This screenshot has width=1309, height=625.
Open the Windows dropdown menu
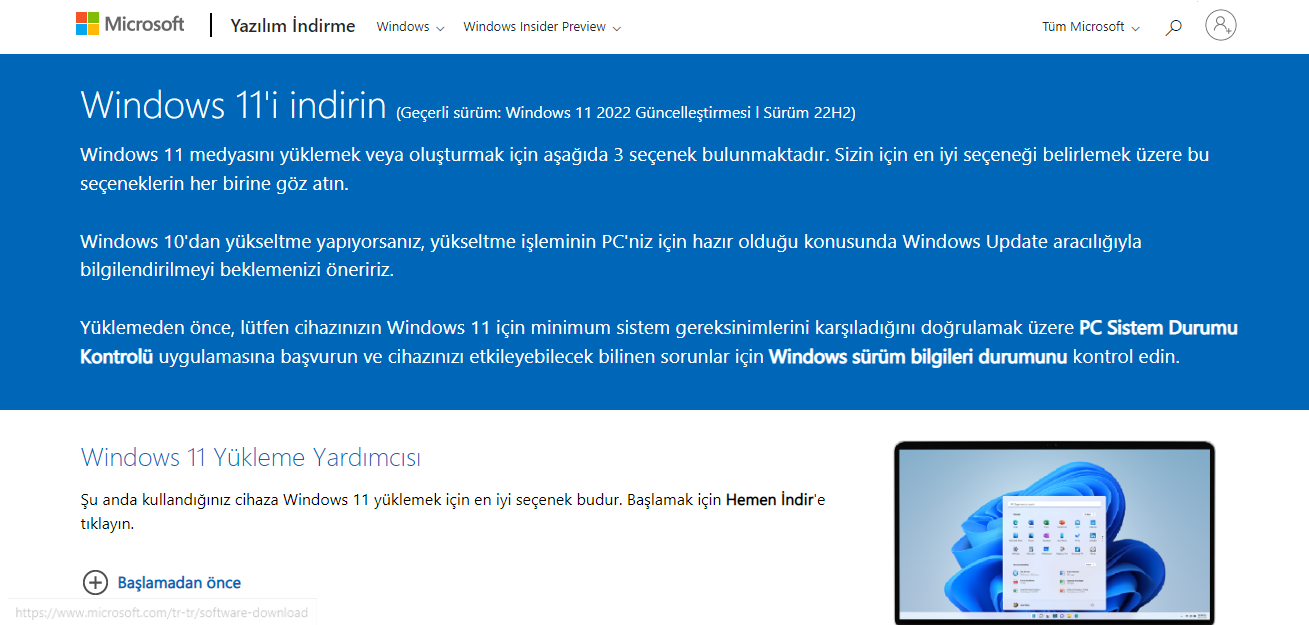pyautogui.click(x=410, y=27)
